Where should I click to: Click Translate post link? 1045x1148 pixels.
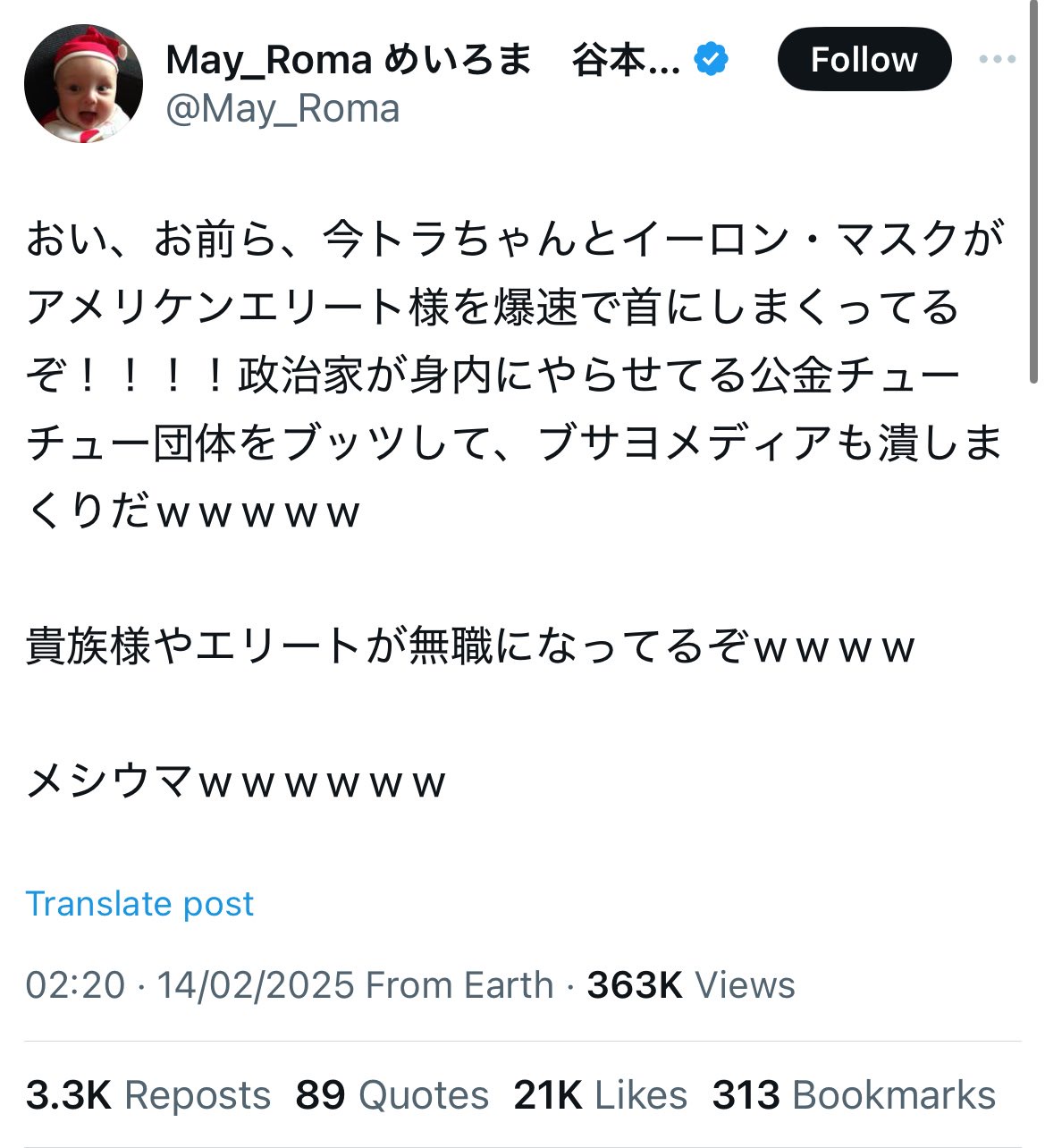[139, 904]
